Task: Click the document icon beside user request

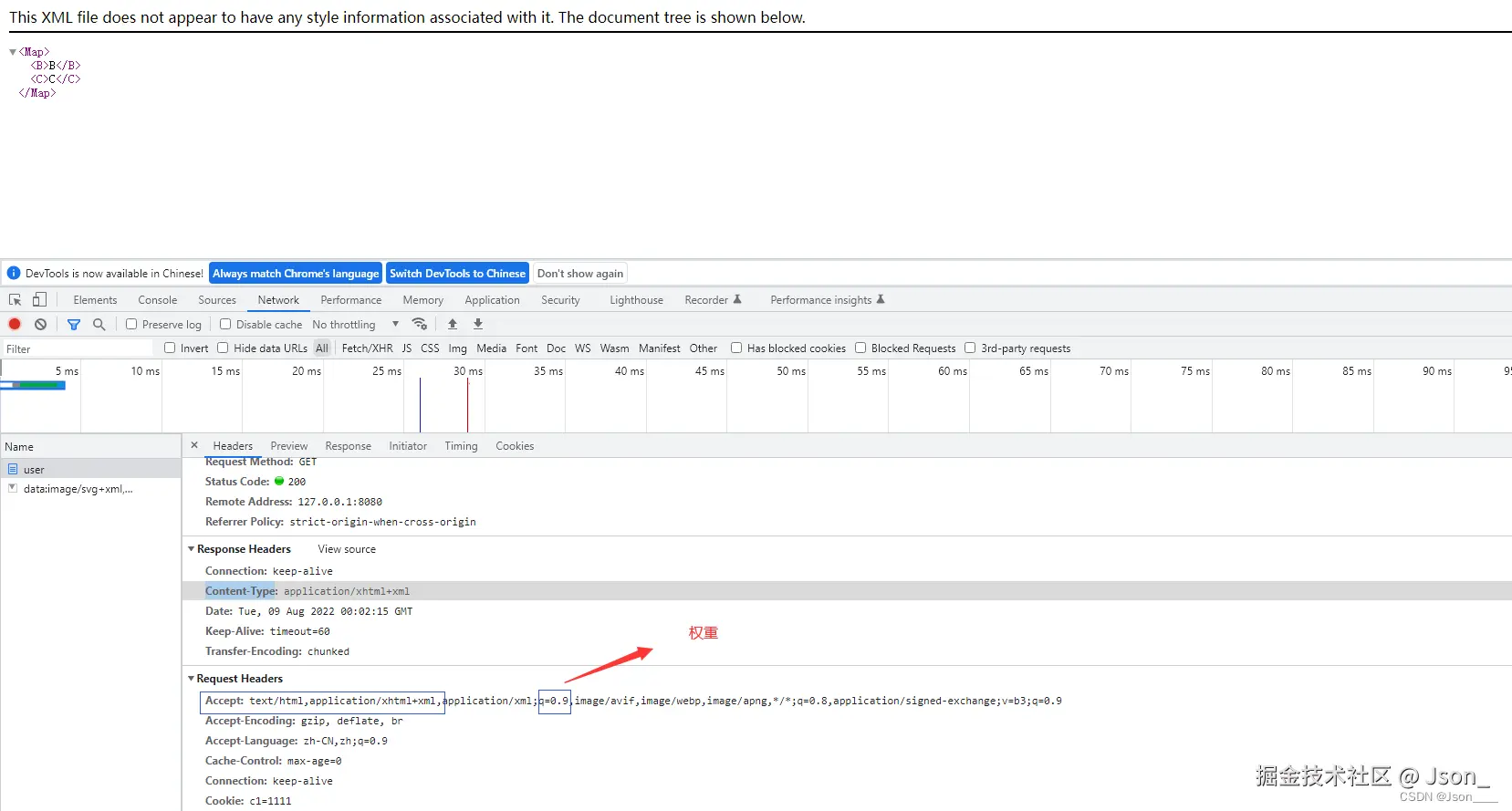Action: click(x=13, y=469)
